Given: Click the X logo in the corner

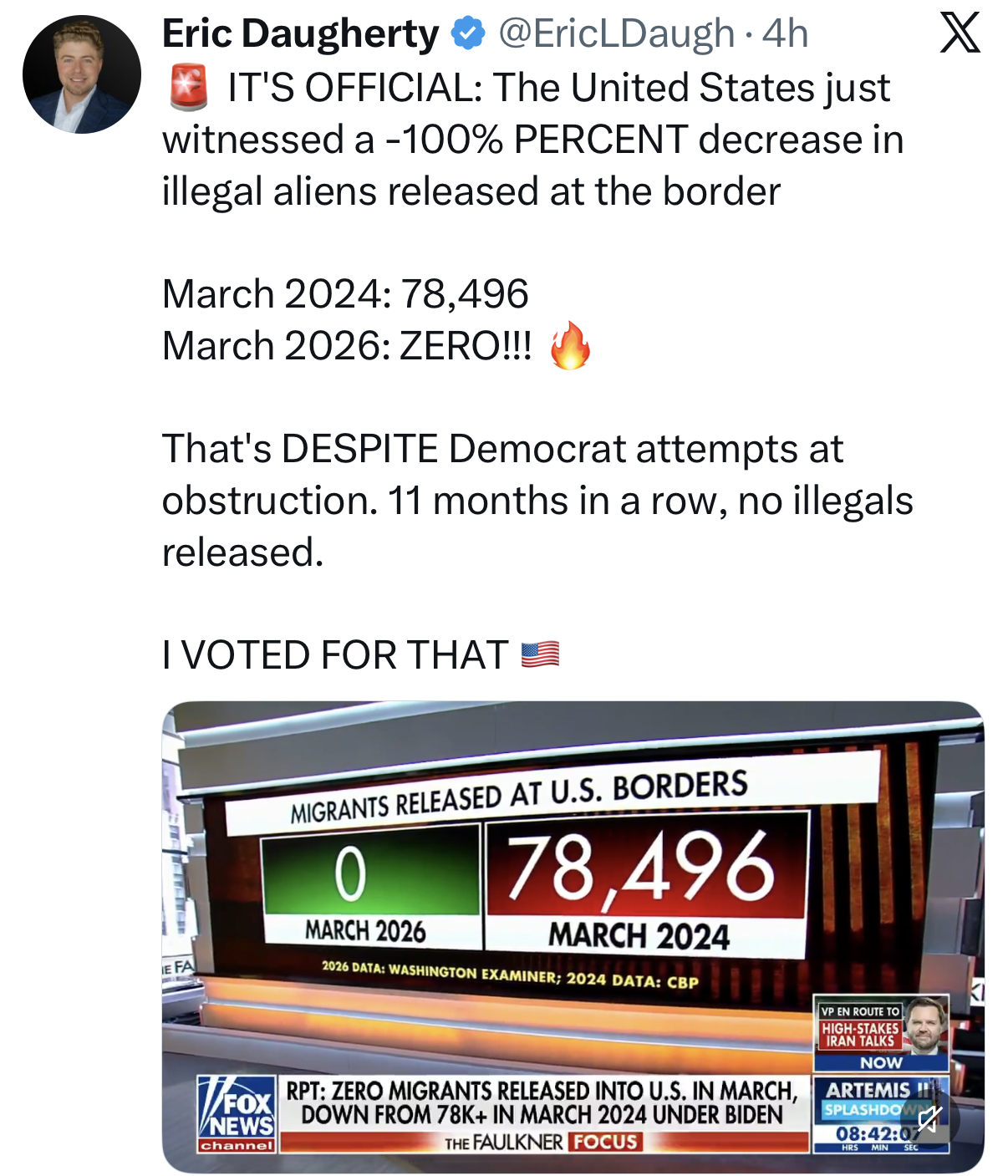Looking at the screenshot, I should (960, 34).
